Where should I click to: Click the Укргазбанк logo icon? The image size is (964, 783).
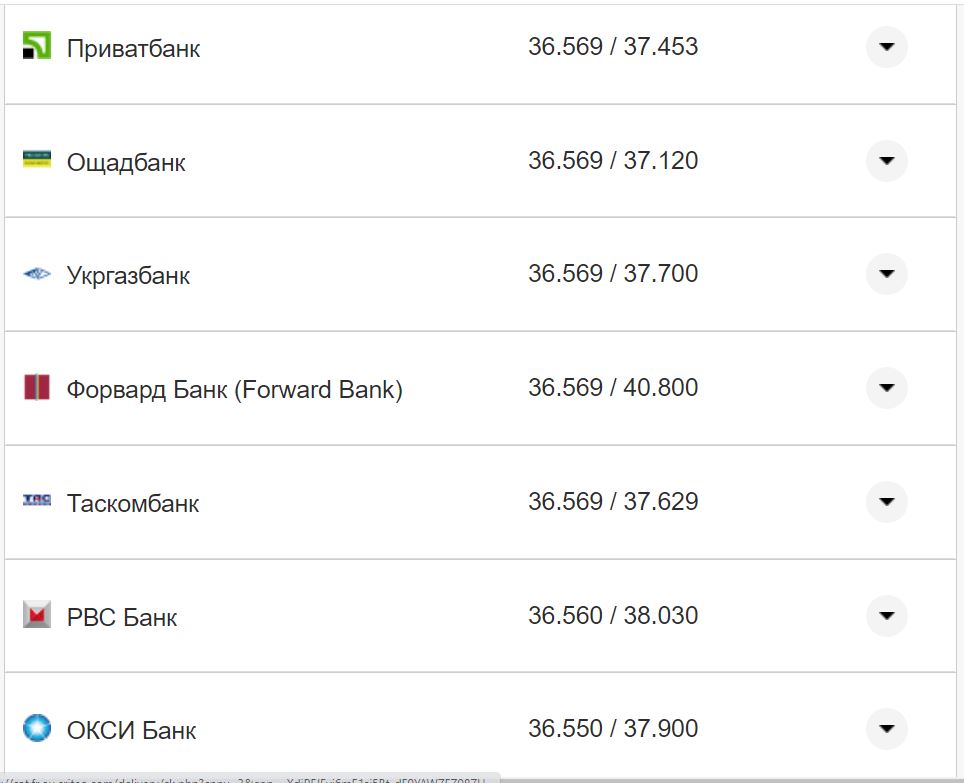click(36, 274)
